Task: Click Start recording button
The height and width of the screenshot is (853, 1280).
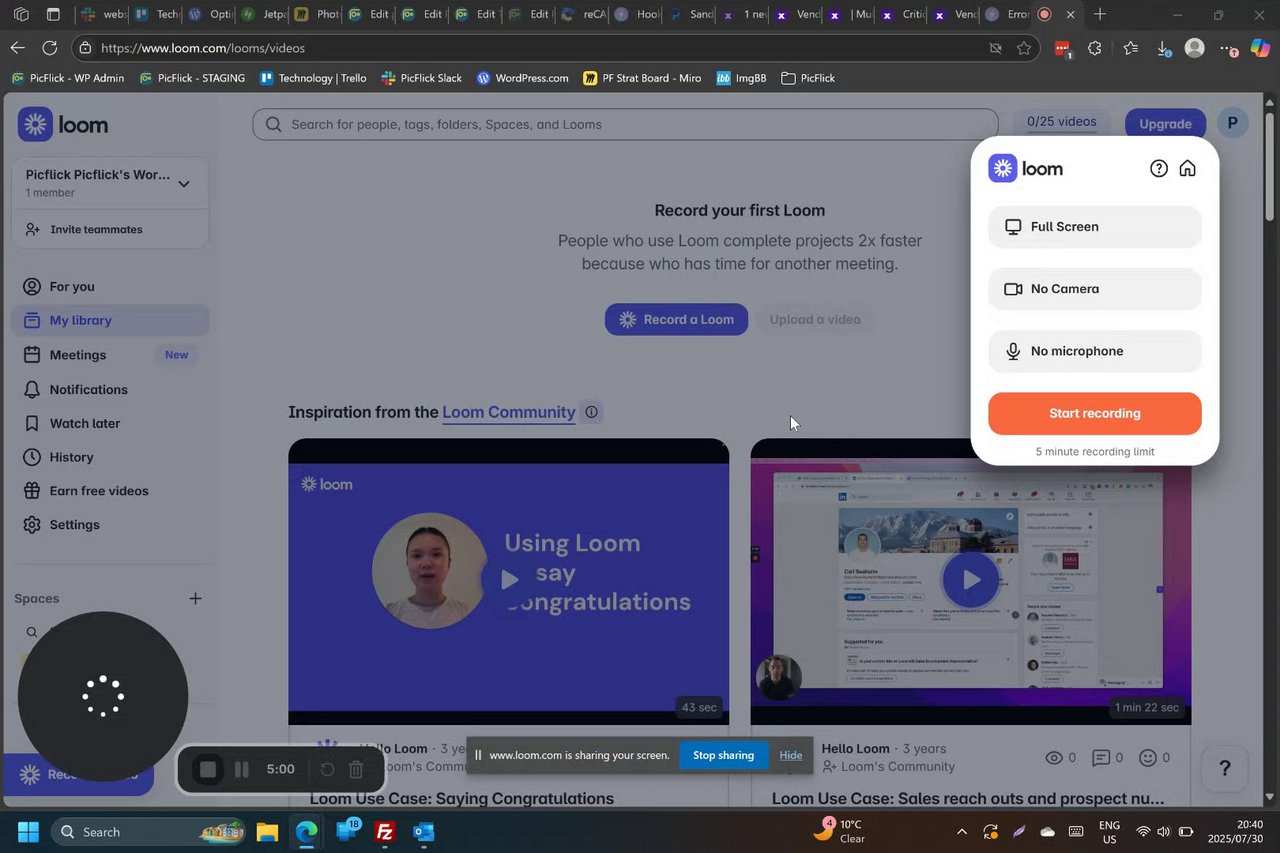Action: (x=1095, y=413)
